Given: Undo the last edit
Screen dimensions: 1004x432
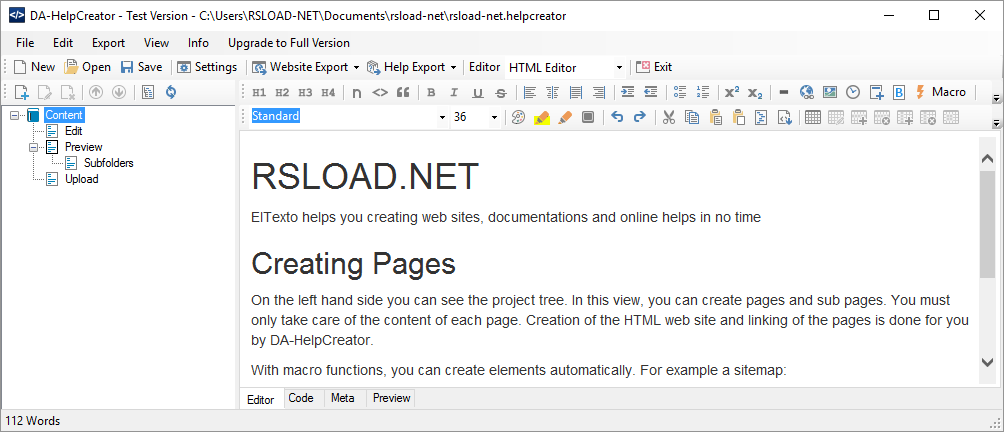Looking at the screenshot, I should (x=617, y=117).
